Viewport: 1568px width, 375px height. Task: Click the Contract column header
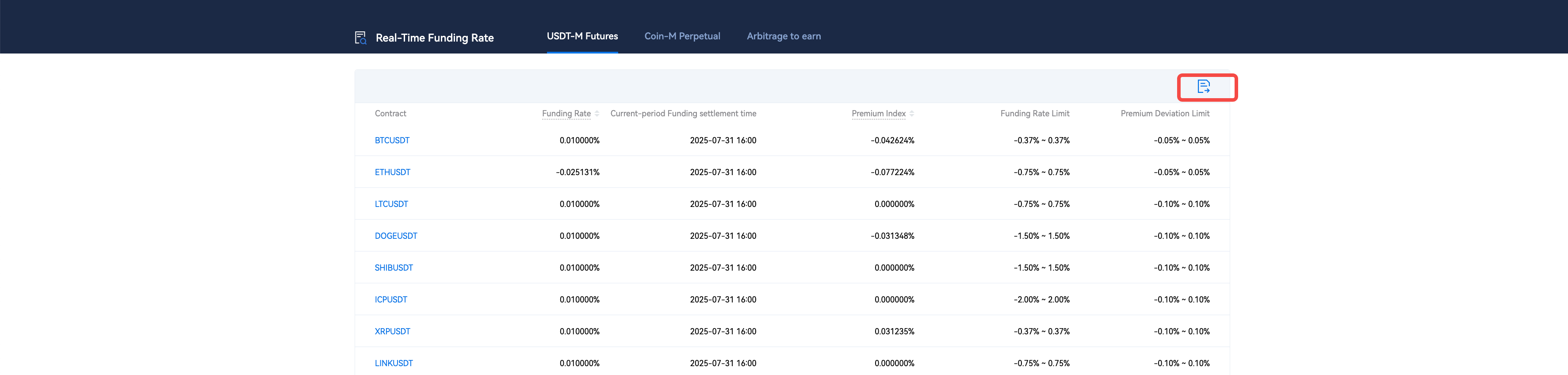tap(390, 114)
